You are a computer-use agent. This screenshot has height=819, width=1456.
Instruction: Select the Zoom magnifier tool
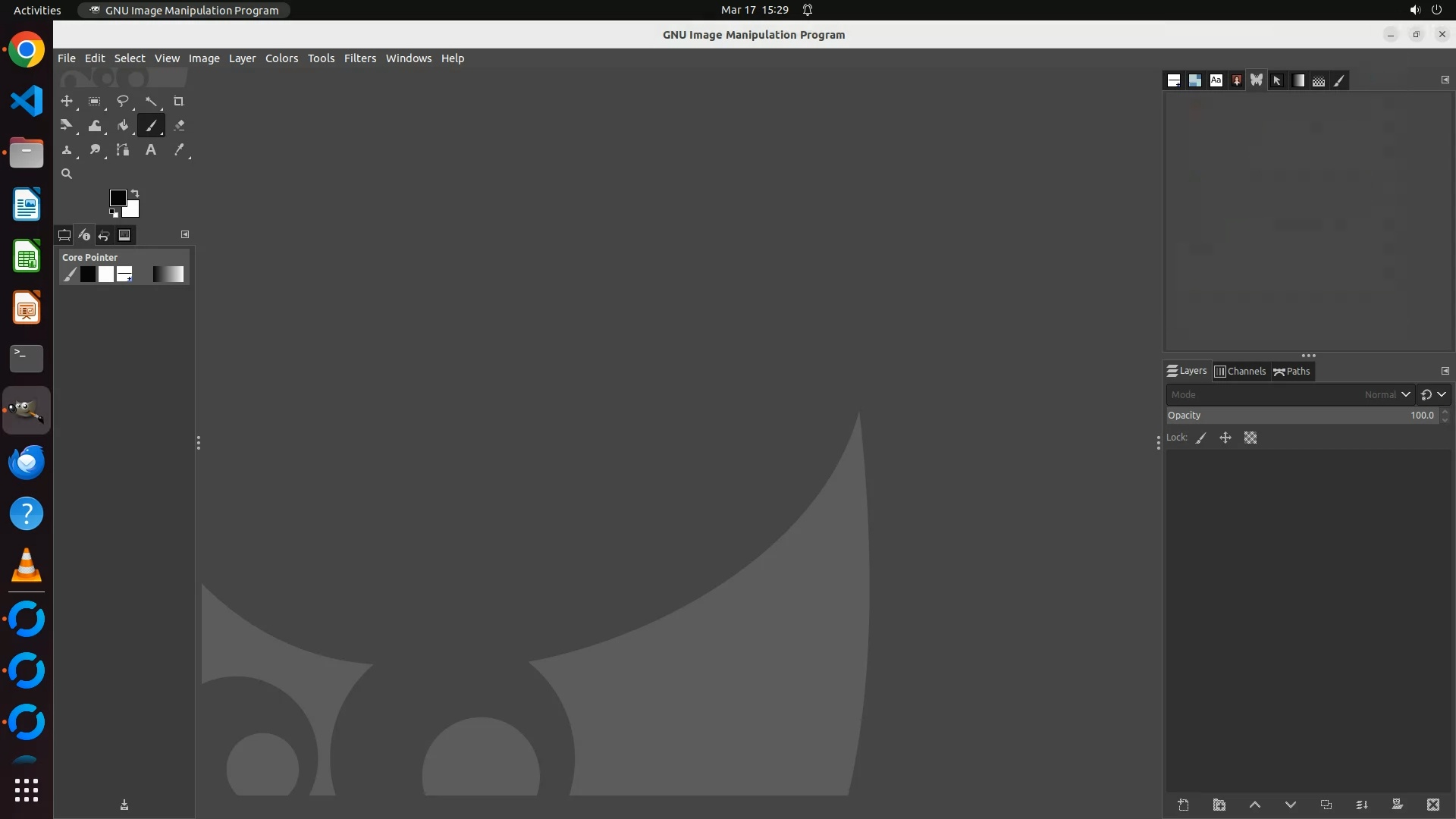click(x=67, y=174)
